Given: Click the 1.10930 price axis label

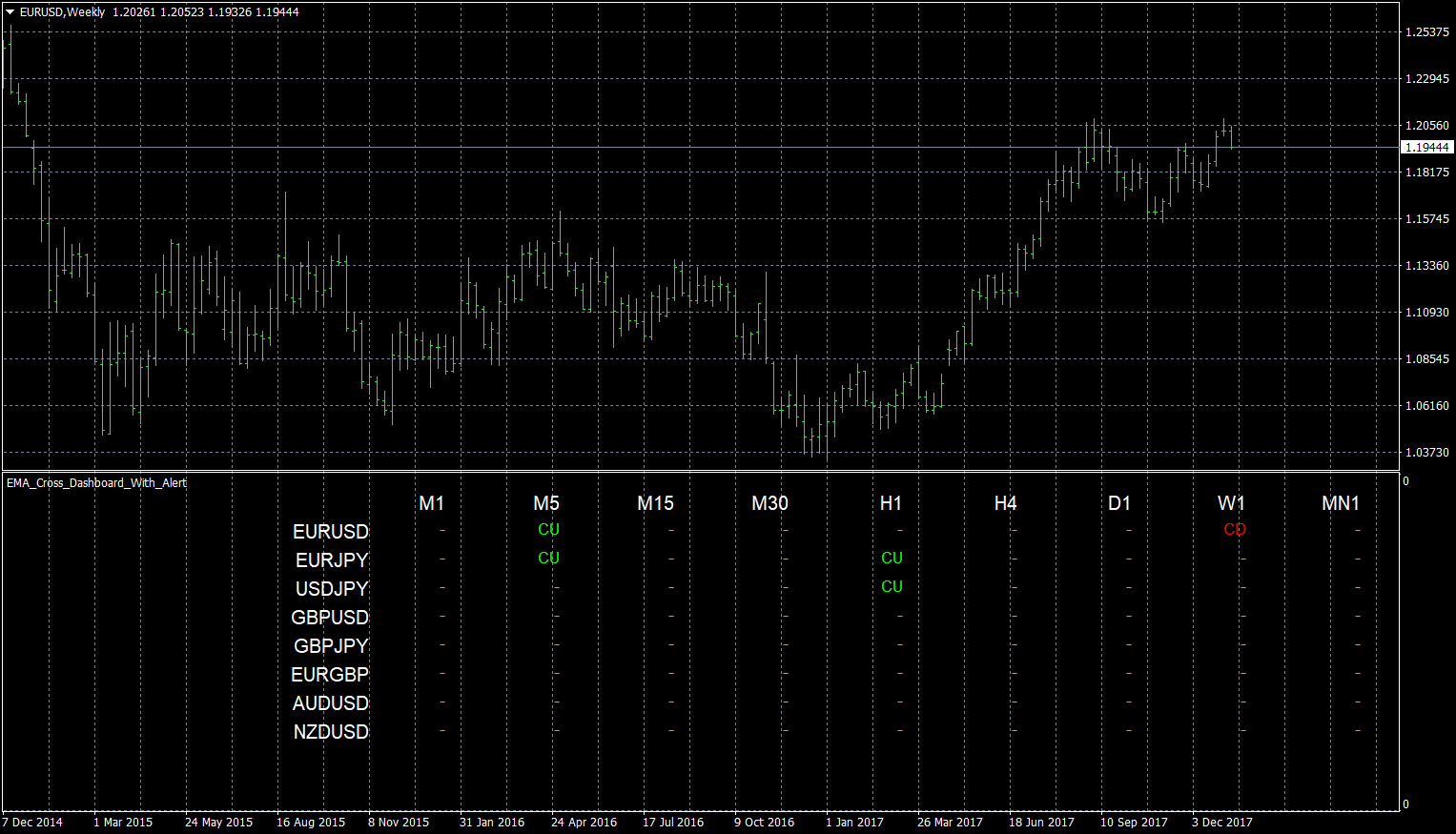Looking at the screenshot, I should tap(1426, 313).
